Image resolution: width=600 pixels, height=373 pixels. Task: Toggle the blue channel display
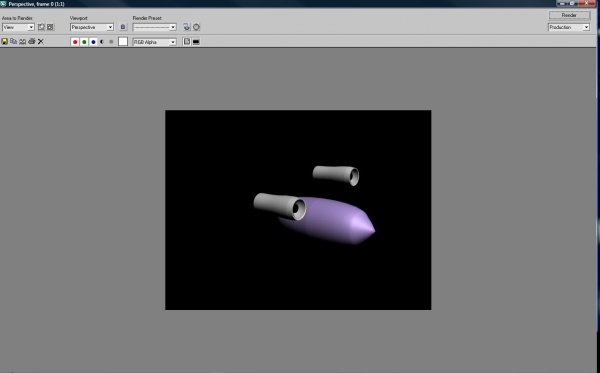coord(93,42)
